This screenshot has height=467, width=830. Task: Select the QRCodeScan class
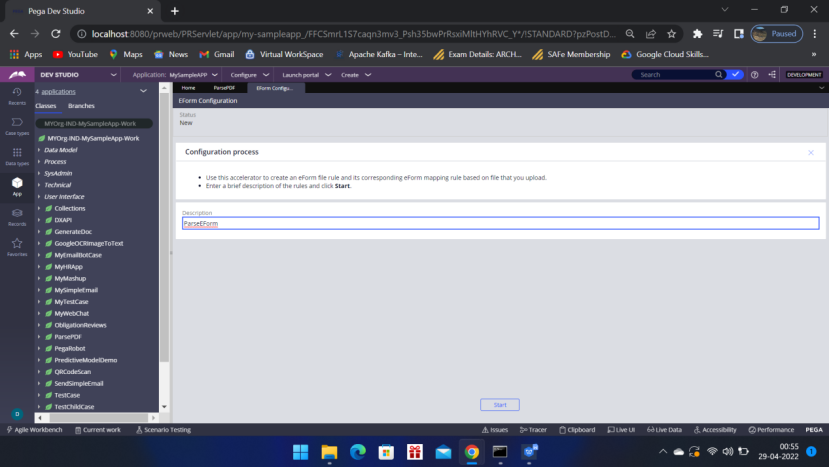click(x=73, y=372)
